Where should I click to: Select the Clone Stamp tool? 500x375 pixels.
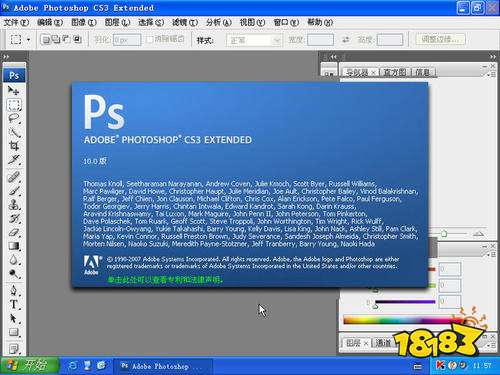coord(14,204)
